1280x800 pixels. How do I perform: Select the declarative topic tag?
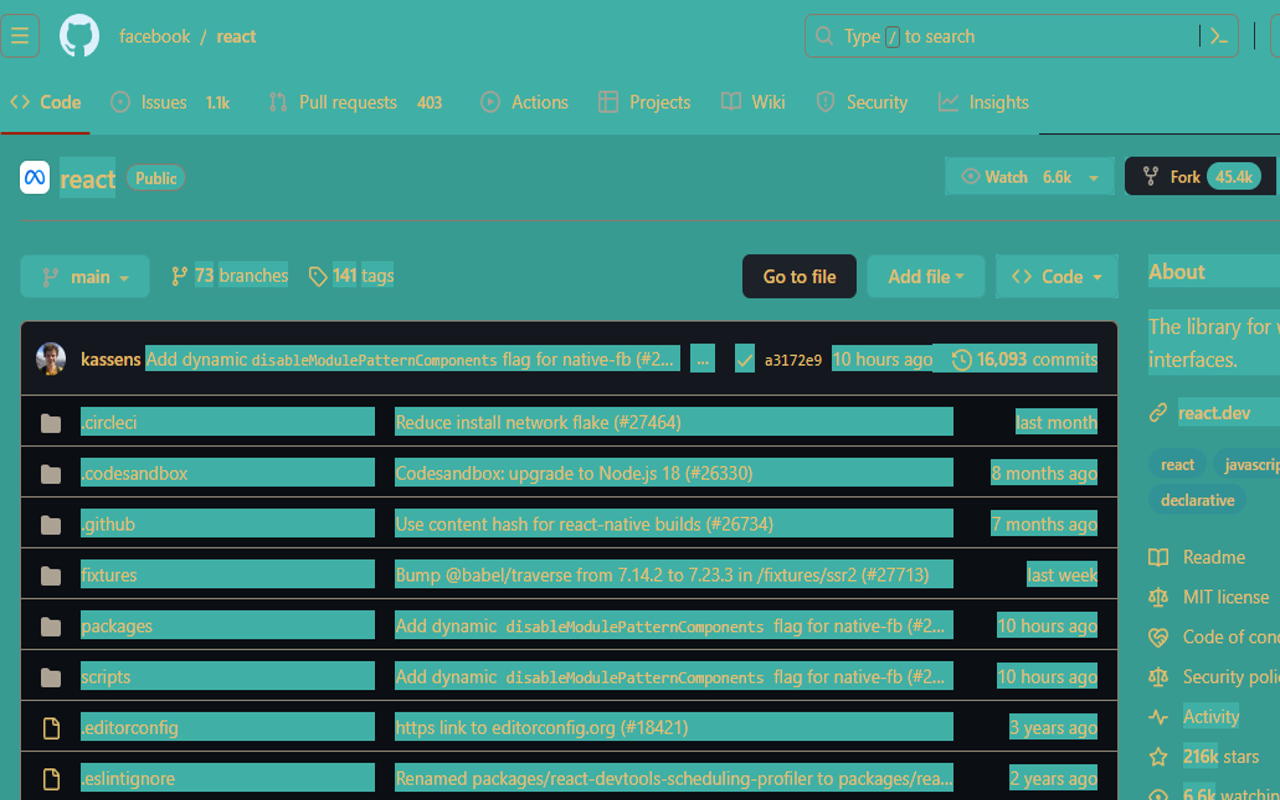[x=1197, y=500]
